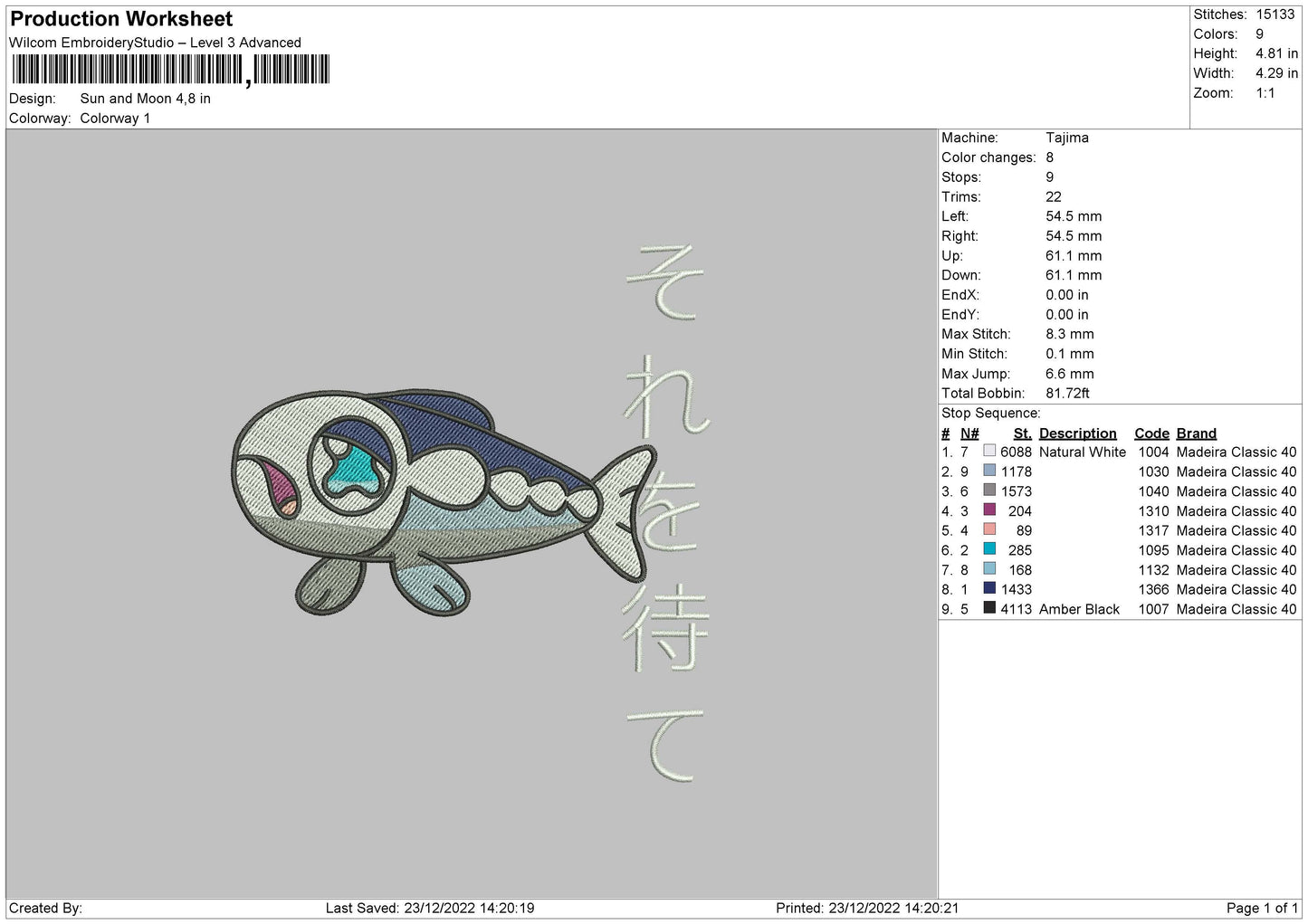Click the Natural White color swatch in row 1
Viewport: 1308px width, 924px height.
[989, 452]
